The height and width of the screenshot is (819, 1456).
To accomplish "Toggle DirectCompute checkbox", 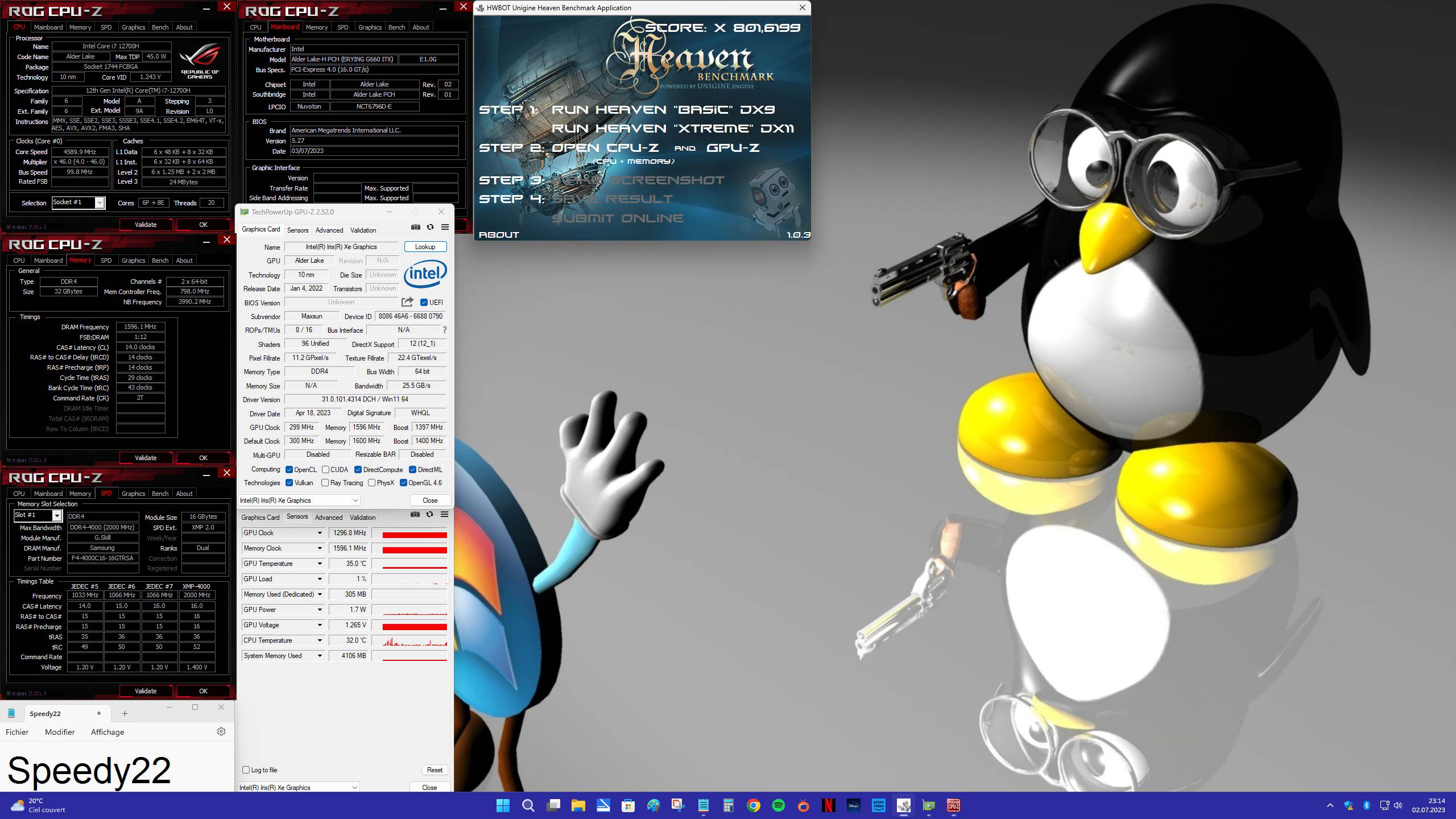I will (358, 470).
